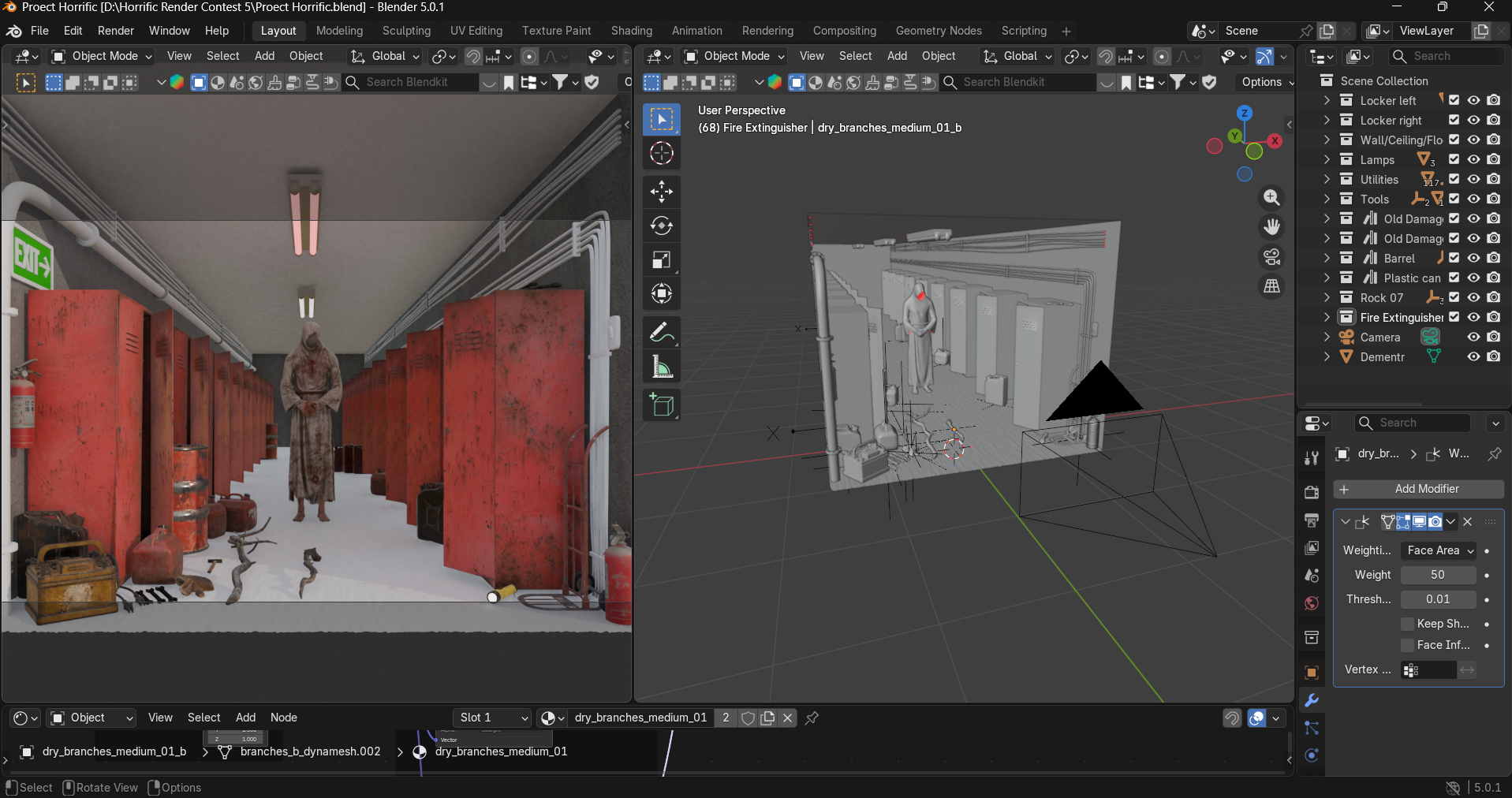Disable Barrel collection in renders
Viewport: 1512px width, 798px height.
point(1493,258)
